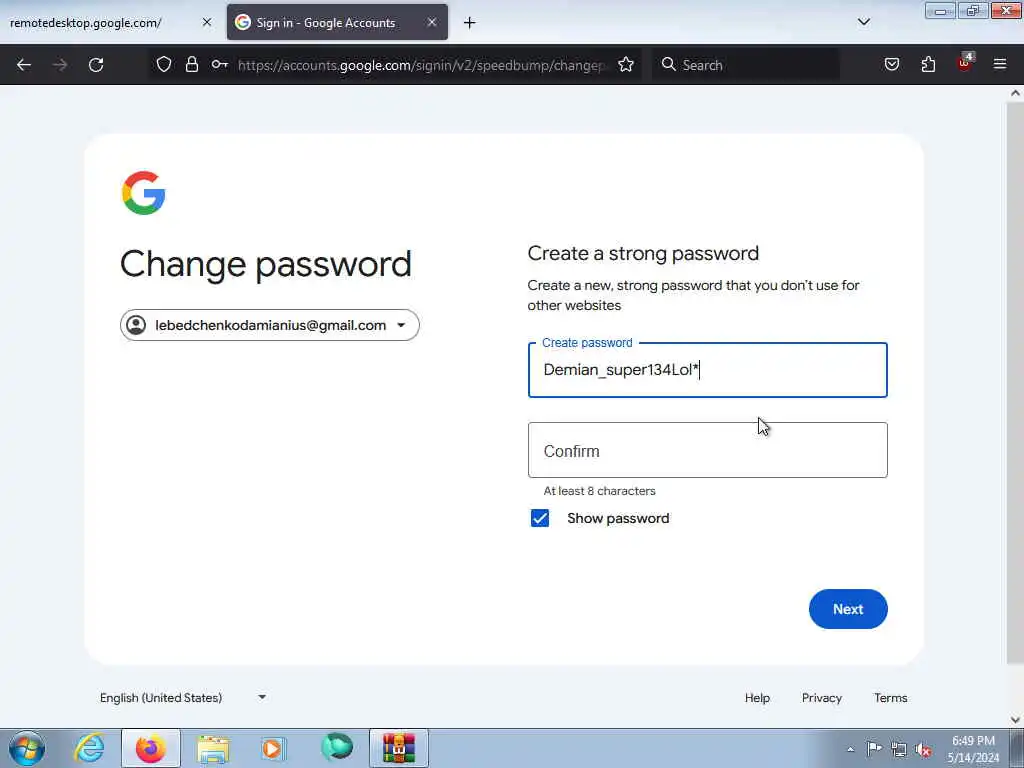Minimize the Firefox window
Viewport: 1024px width, 768px height.
pos(940,11)
